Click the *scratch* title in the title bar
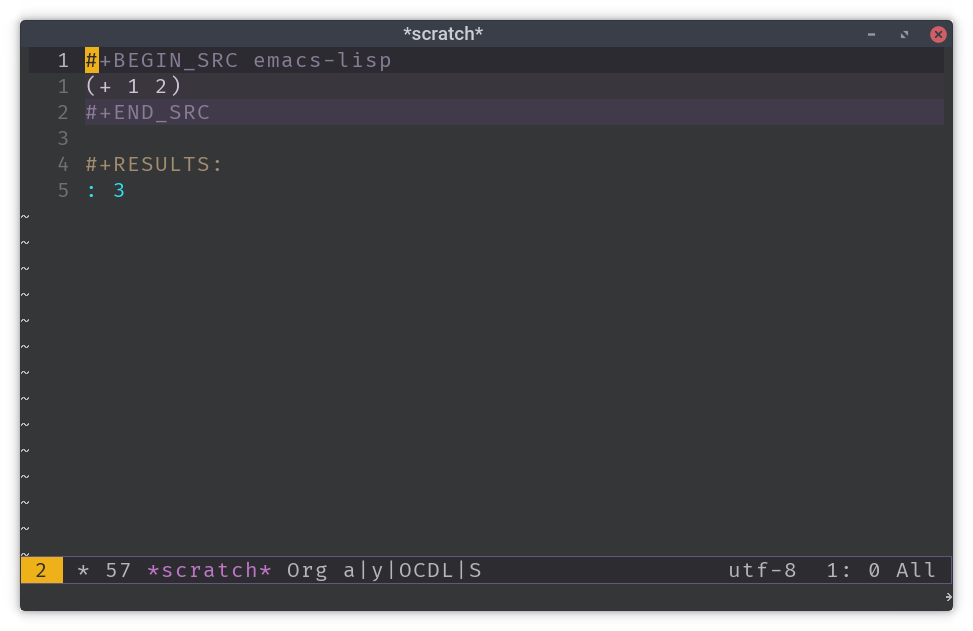 pyautogui.click(x=443, y=33)
